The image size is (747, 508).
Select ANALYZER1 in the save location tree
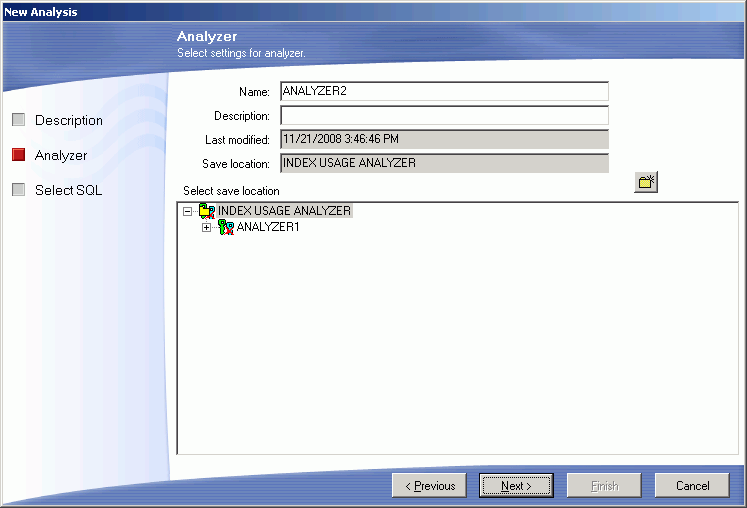(268, 227)
